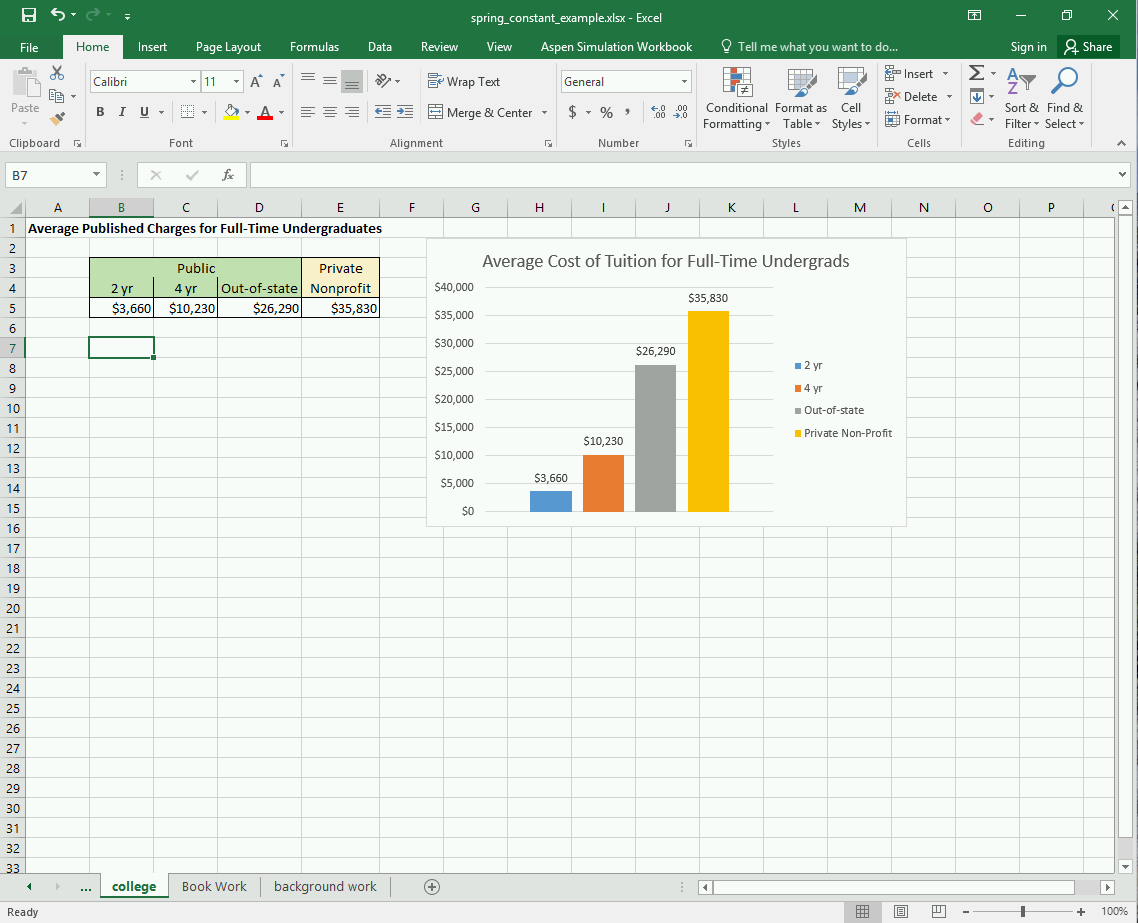
Task: Toggle Middle Align
Action: point(329,81)
